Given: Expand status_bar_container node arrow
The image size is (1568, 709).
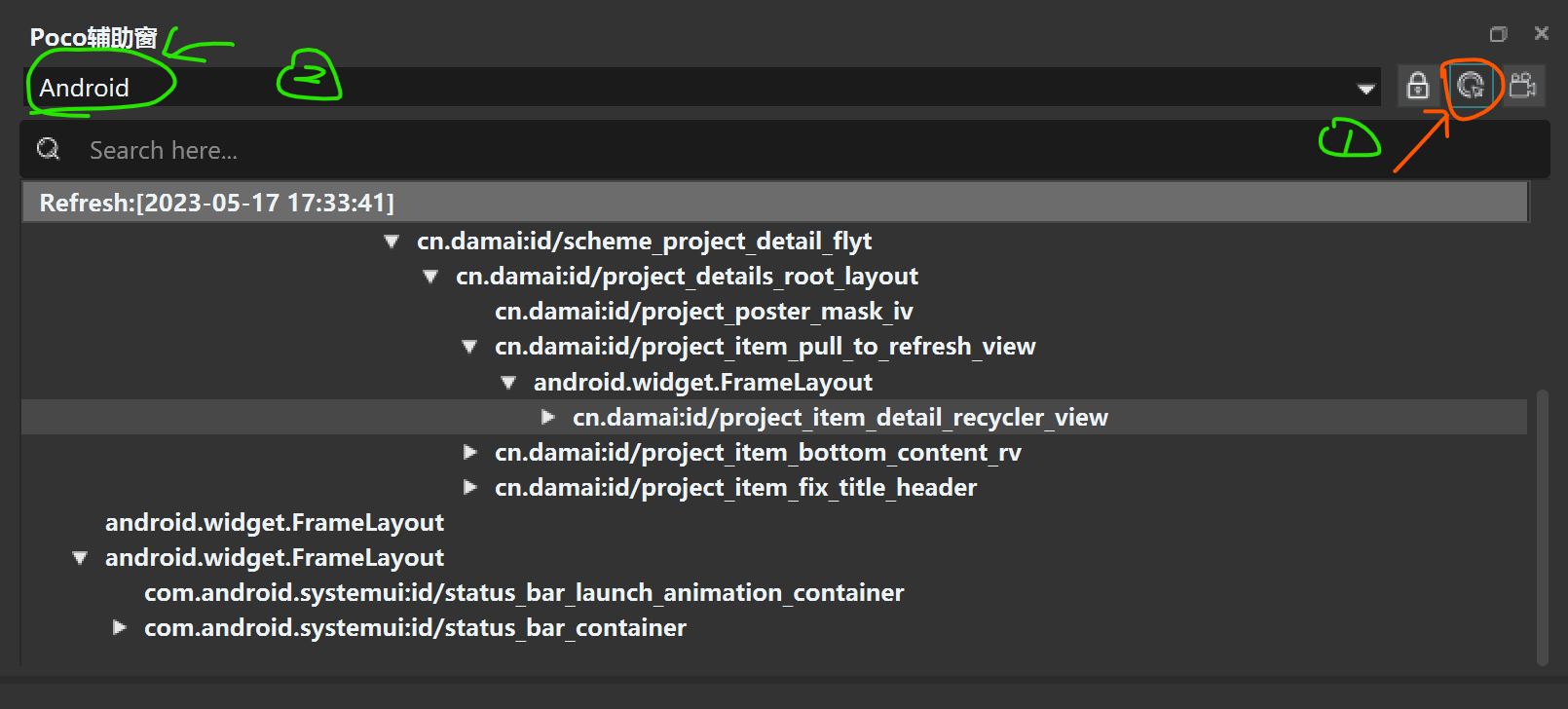Looking at the screenshot, I should (x=120, y=627).
